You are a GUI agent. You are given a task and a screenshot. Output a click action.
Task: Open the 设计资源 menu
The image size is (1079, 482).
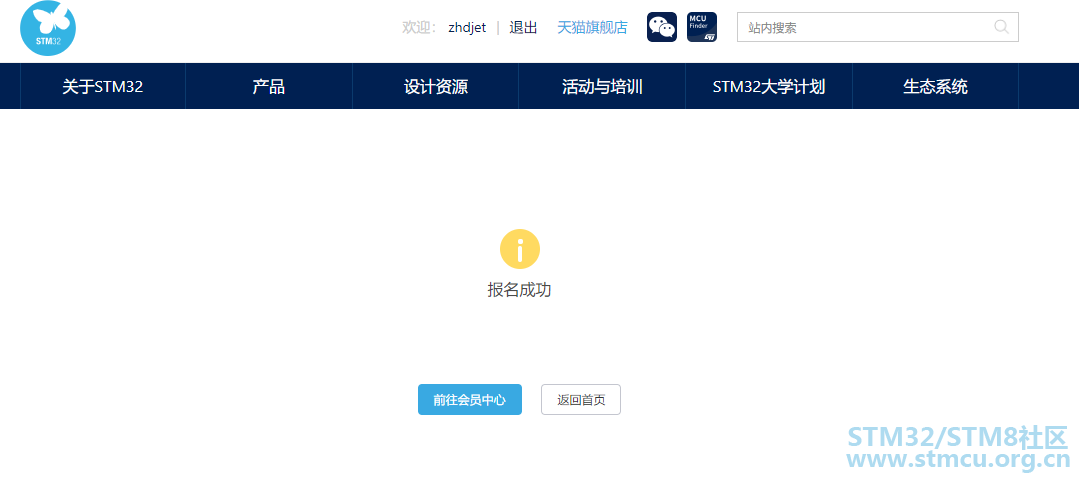tap(436, 86)
